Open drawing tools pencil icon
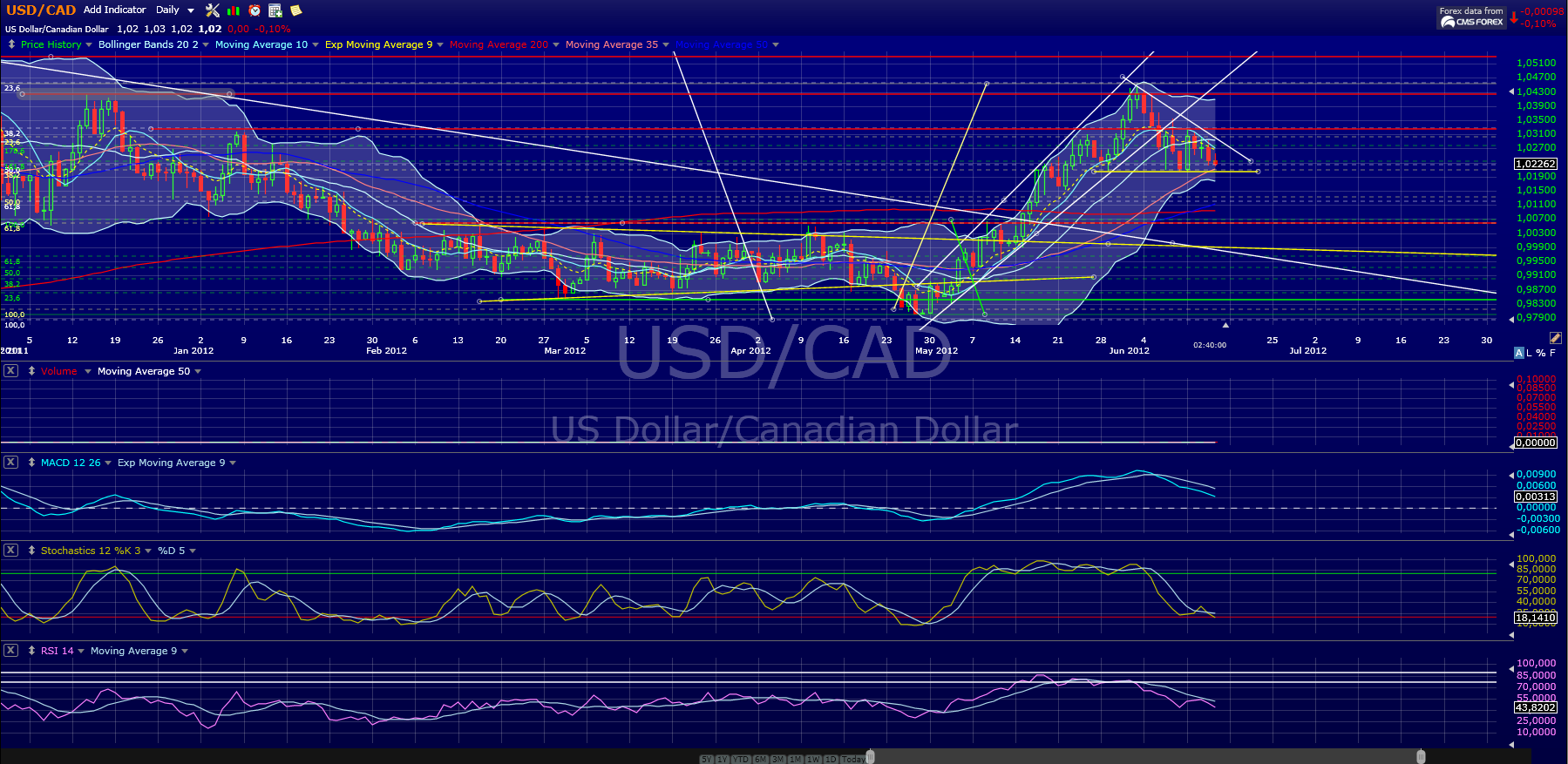The image size is (1568, 764). click(x=1556, y=338)
